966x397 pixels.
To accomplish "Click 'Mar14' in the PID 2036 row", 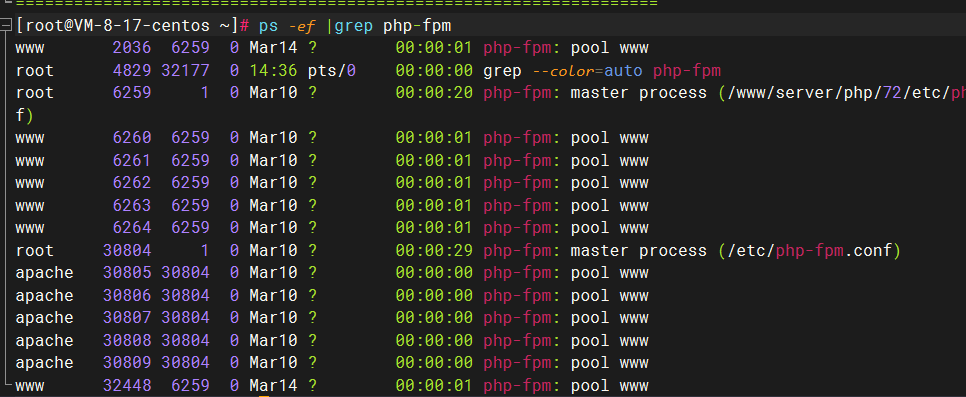I will tap(273, 48).
